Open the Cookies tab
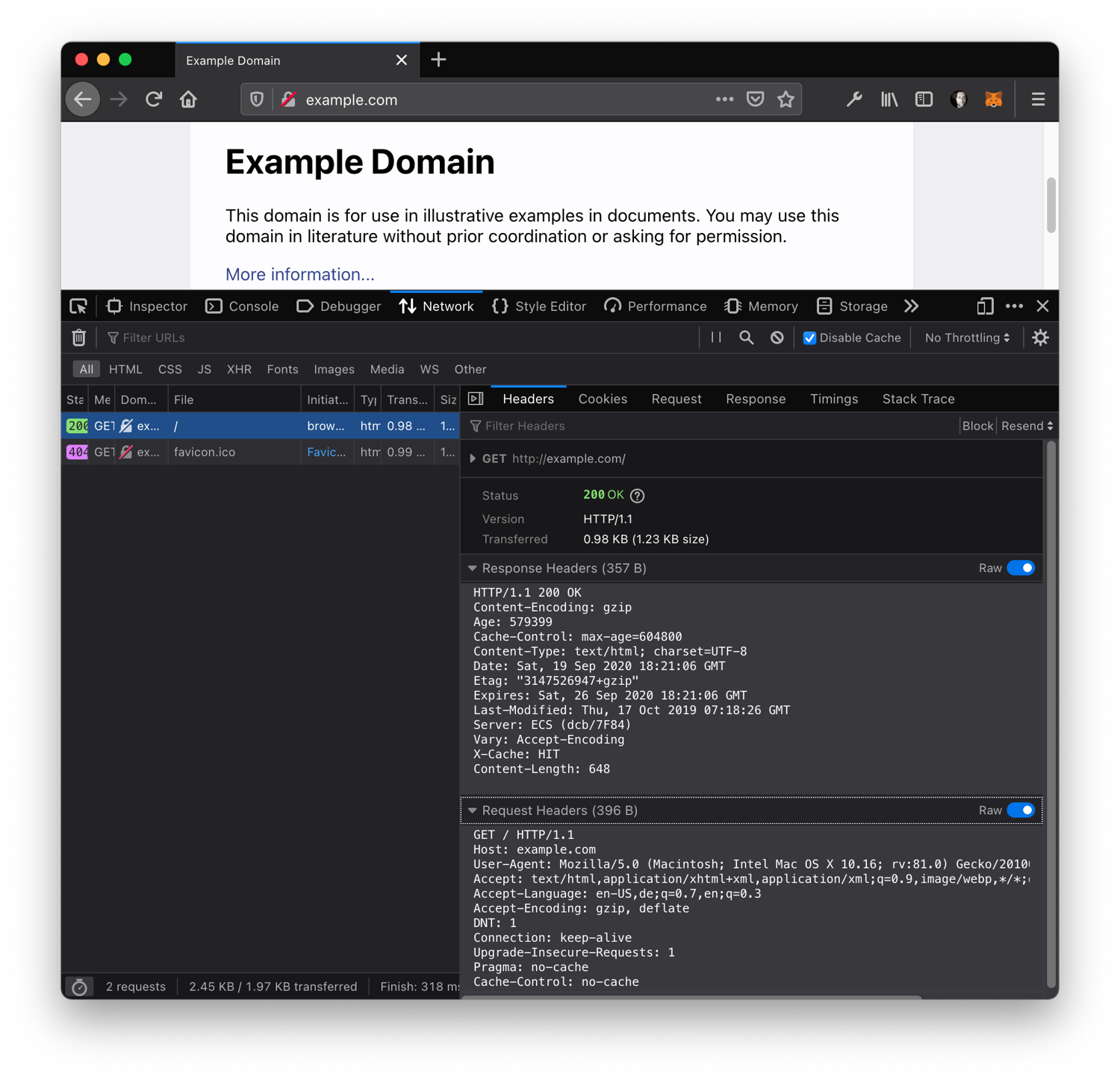 tap(603, 399)
